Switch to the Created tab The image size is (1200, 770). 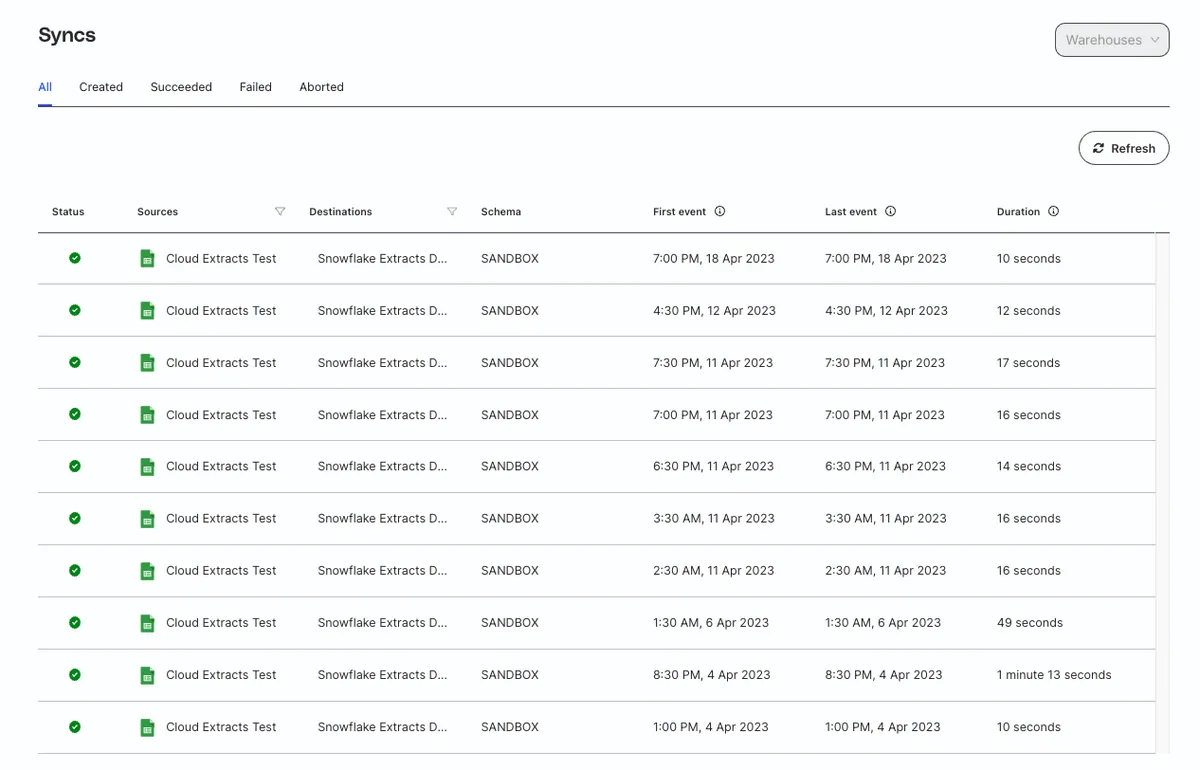(101, 87)
